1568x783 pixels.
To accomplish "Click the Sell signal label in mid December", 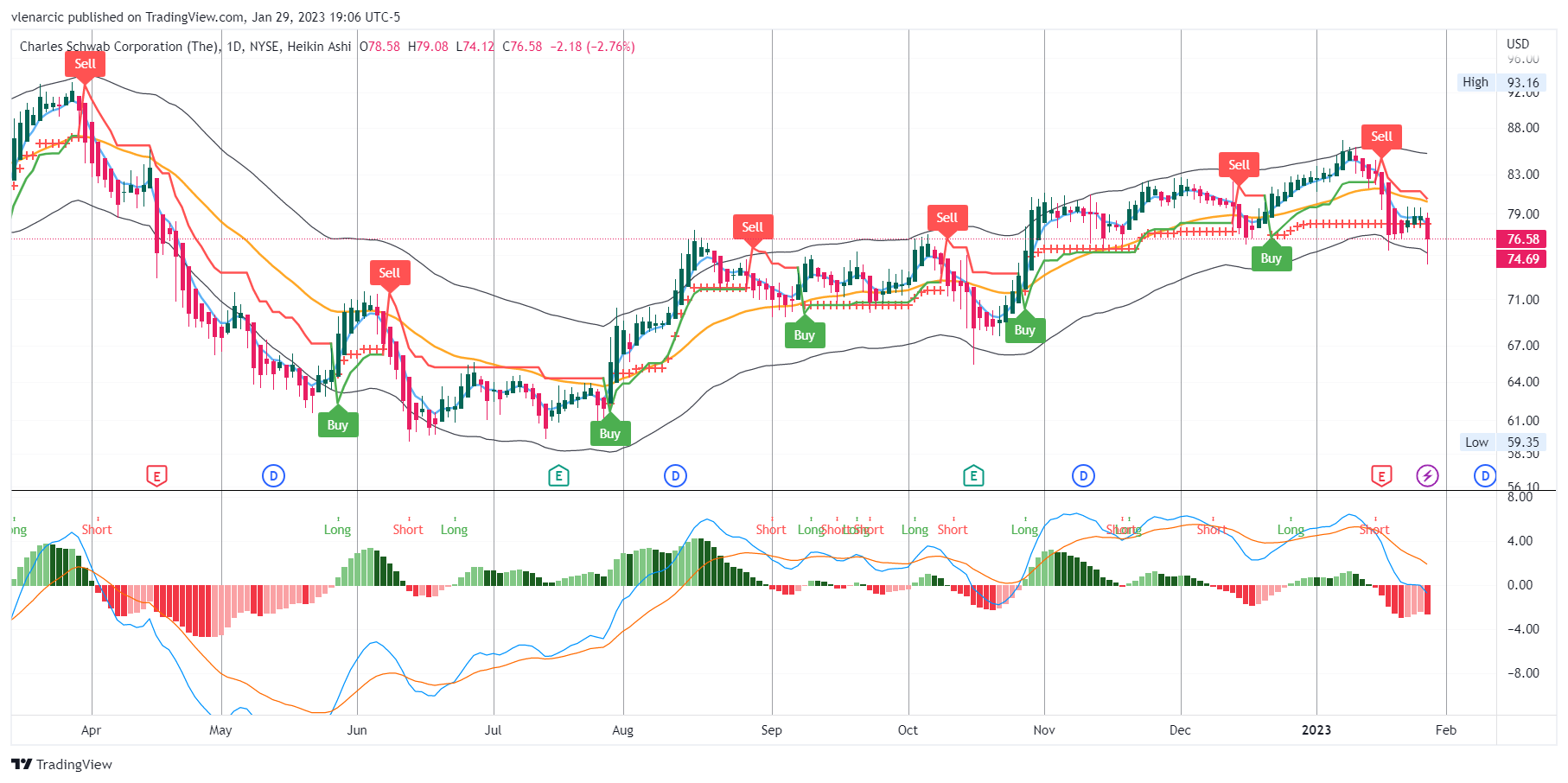I will (x=1239, y=165).
